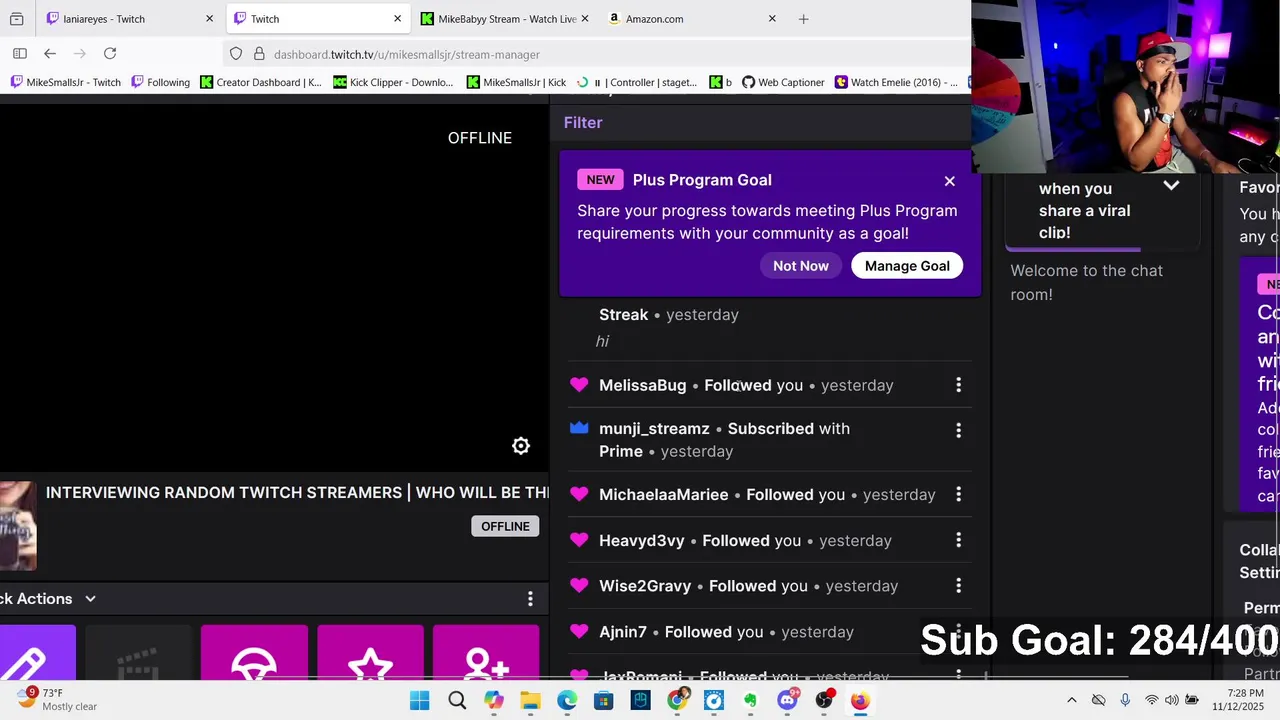
Task: Click the site padlock icon in address bar
Action: pyautogui.click(x=258, y=54)
